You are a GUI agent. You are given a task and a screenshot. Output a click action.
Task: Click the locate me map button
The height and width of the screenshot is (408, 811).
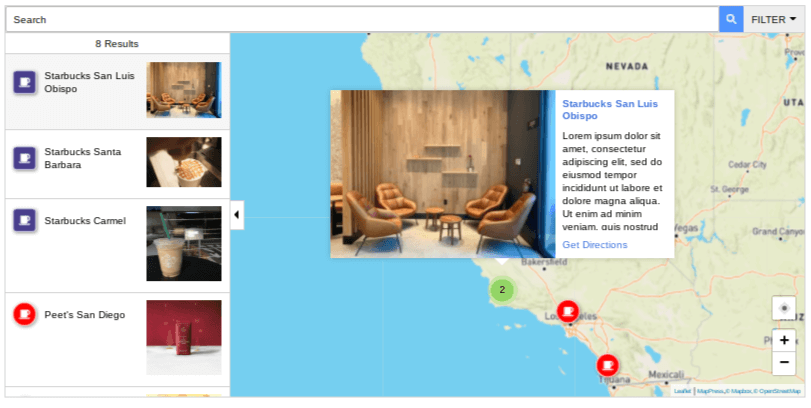[x=784, y=308]
